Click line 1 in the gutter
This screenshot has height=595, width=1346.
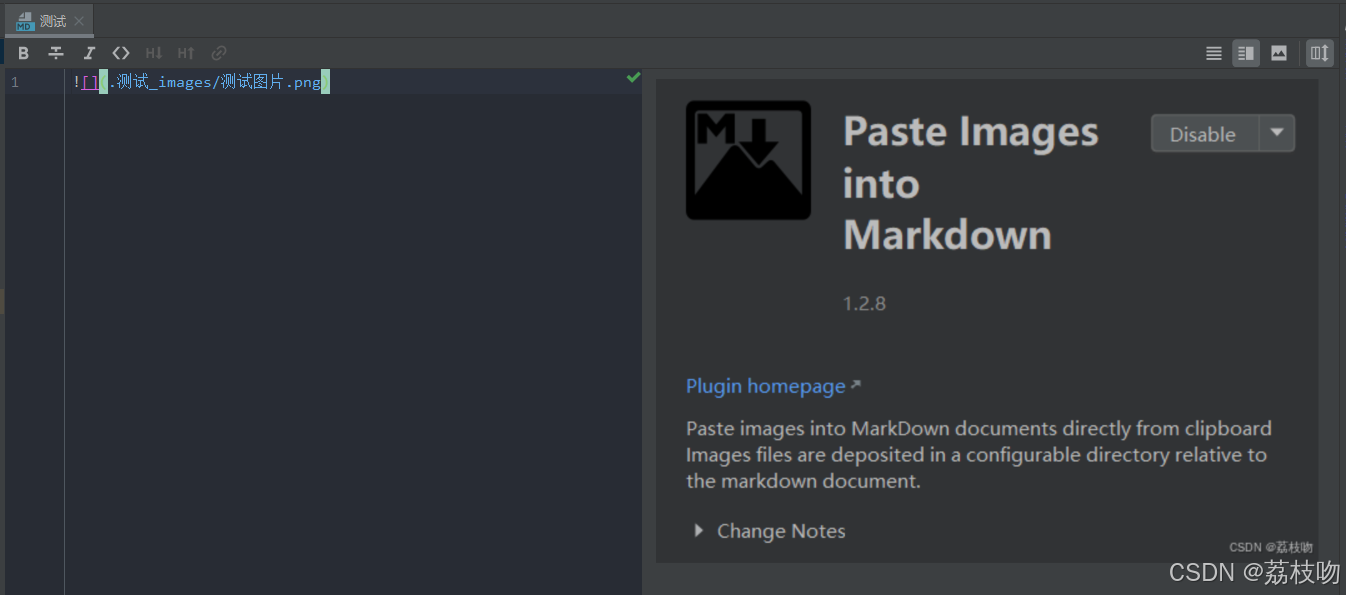point(15,82)
